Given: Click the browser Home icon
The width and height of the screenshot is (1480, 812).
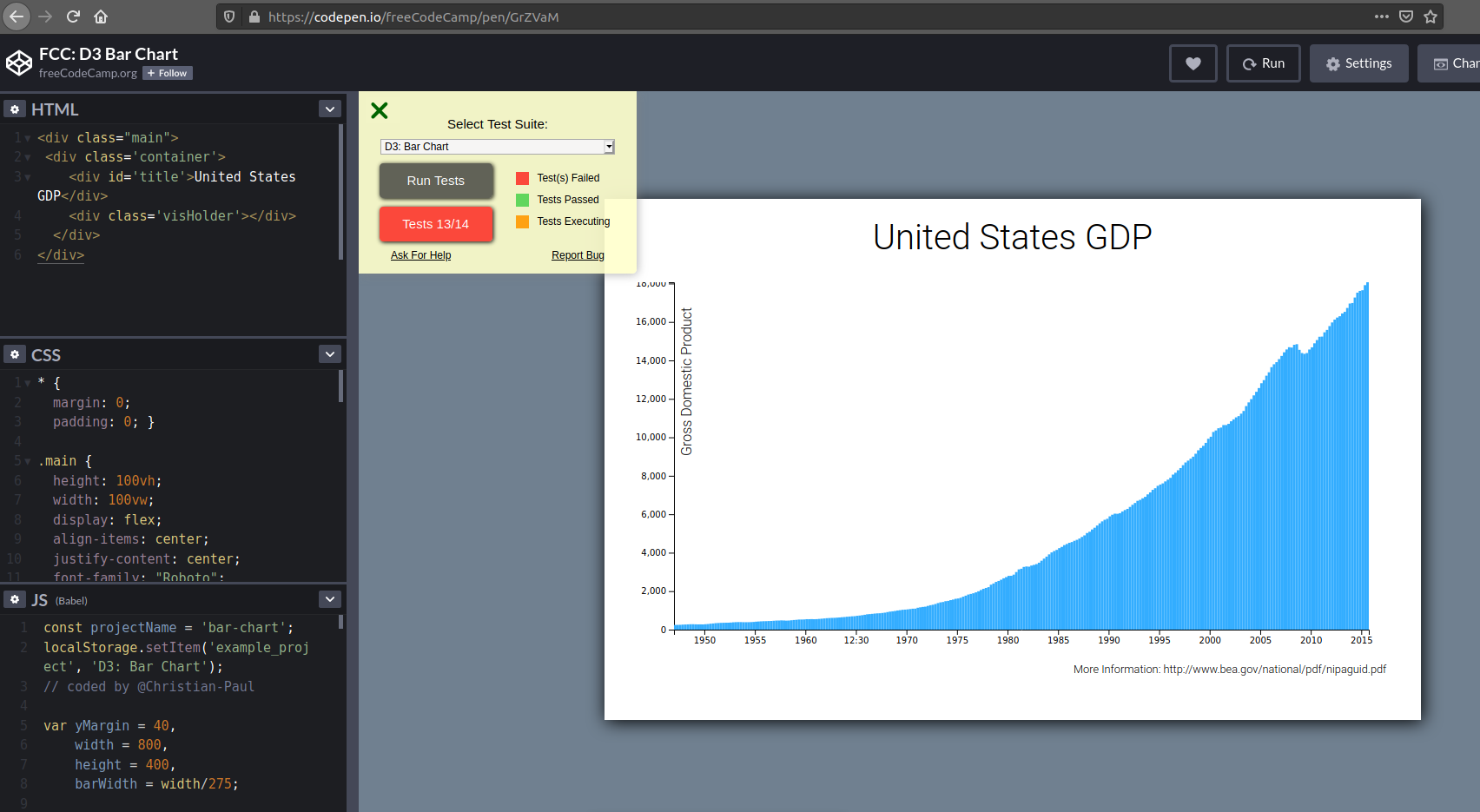Looking at the screenshot, I should 100,17.
